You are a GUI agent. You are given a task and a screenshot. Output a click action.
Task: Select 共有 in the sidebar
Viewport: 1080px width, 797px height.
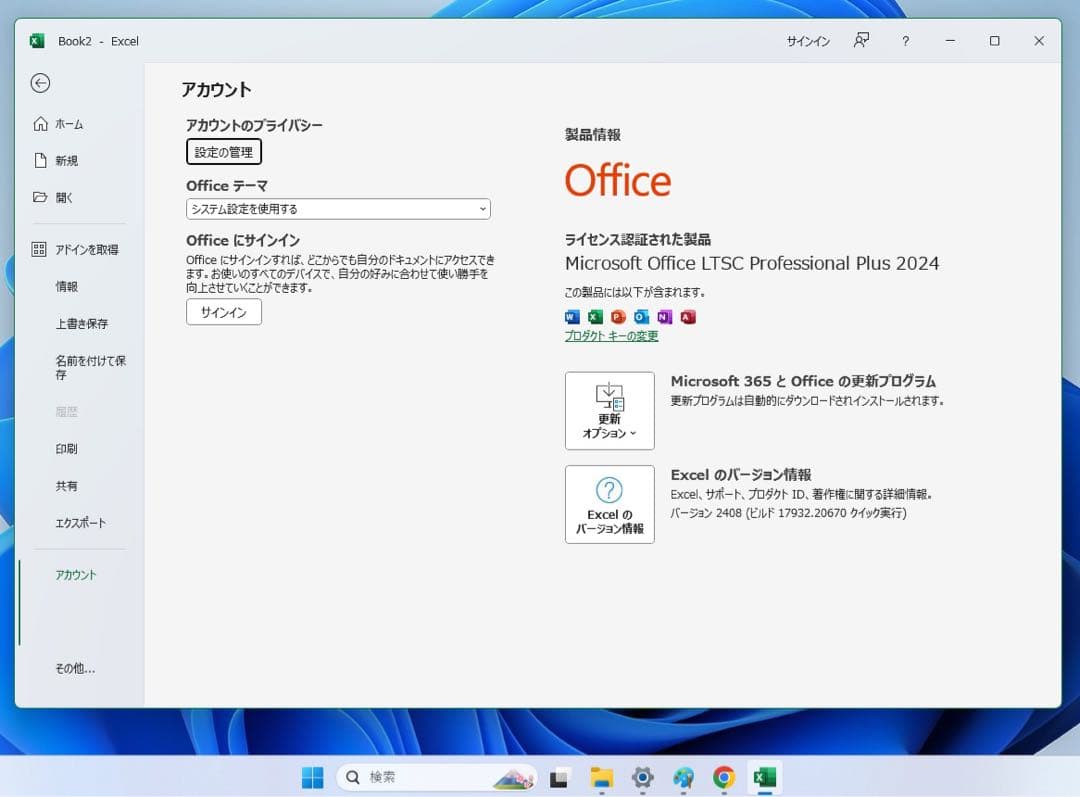pos(67,486)
